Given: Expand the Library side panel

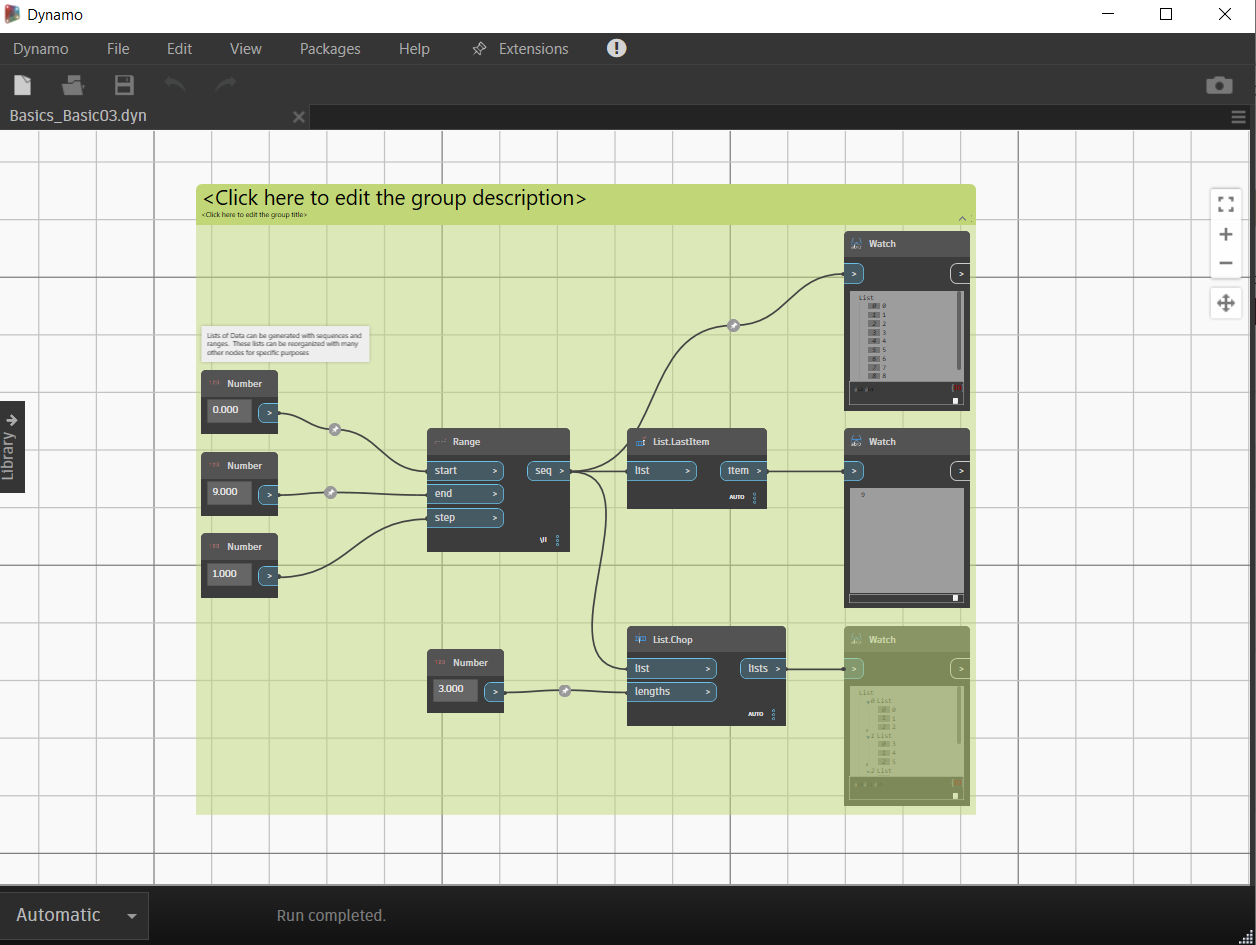Looking at the screenshot, I should coord(12,447).
